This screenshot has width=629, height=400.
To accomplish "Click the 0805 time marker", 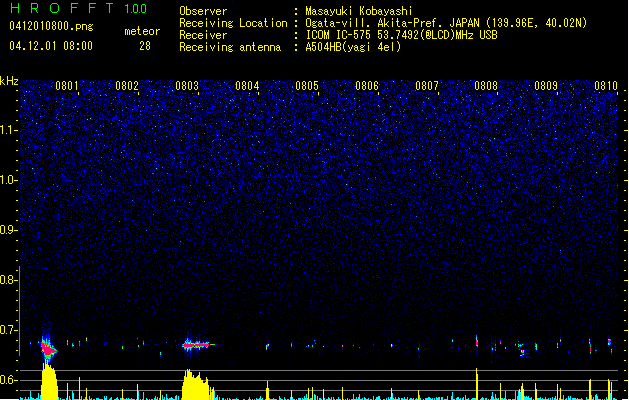I will pos(306,86).
